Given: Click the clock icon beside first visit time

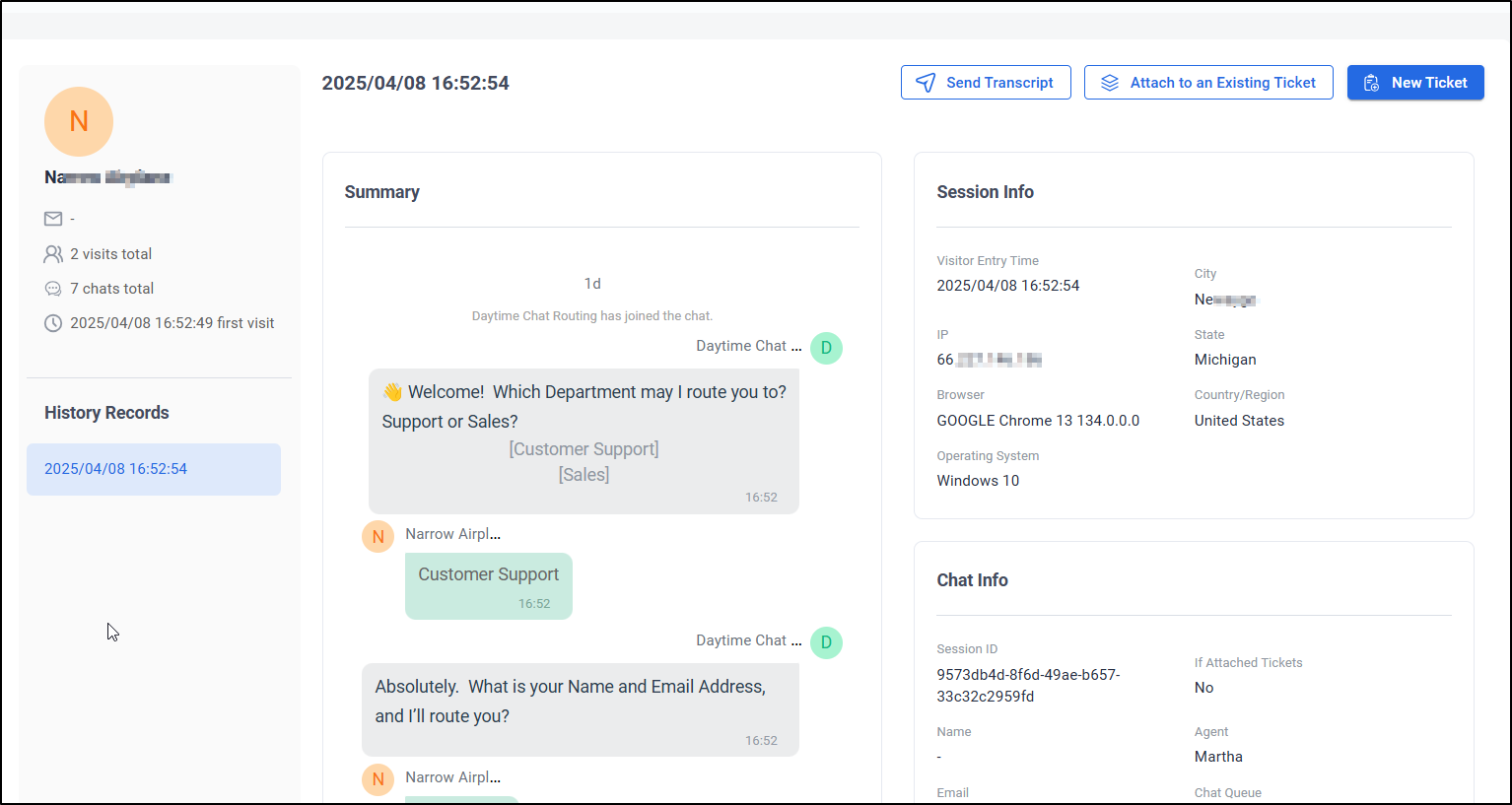Looking at the screenshot, I should [53, 323].
